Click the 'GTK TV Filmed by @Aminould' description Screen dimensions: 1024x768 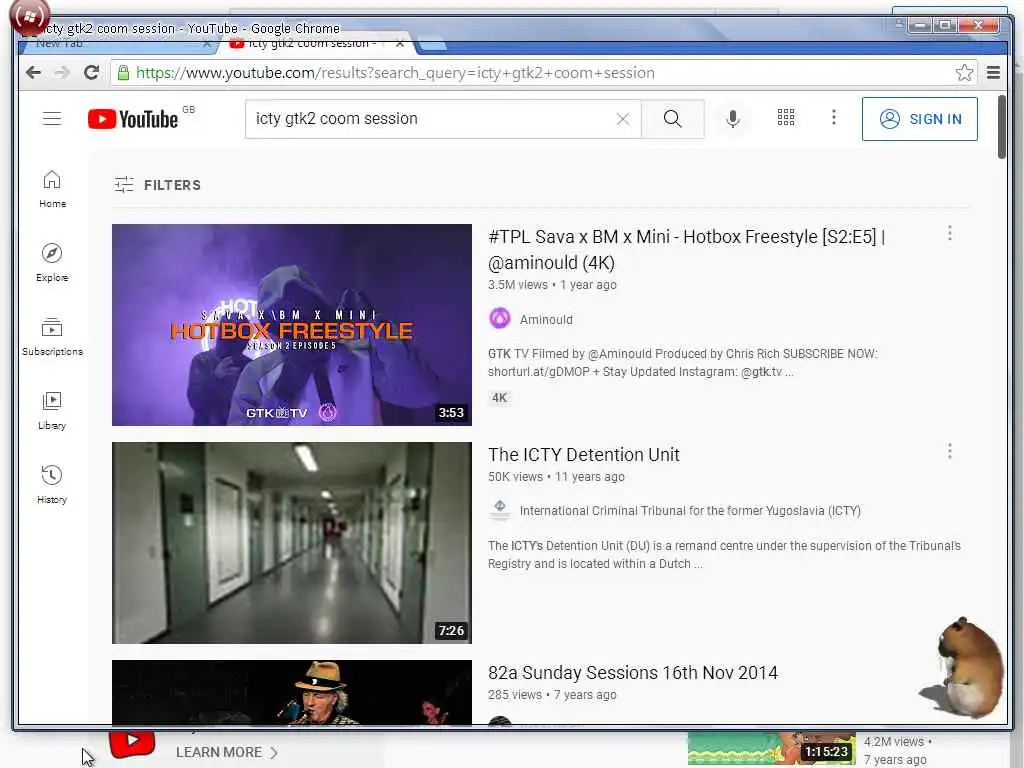(x=682, y=362)
